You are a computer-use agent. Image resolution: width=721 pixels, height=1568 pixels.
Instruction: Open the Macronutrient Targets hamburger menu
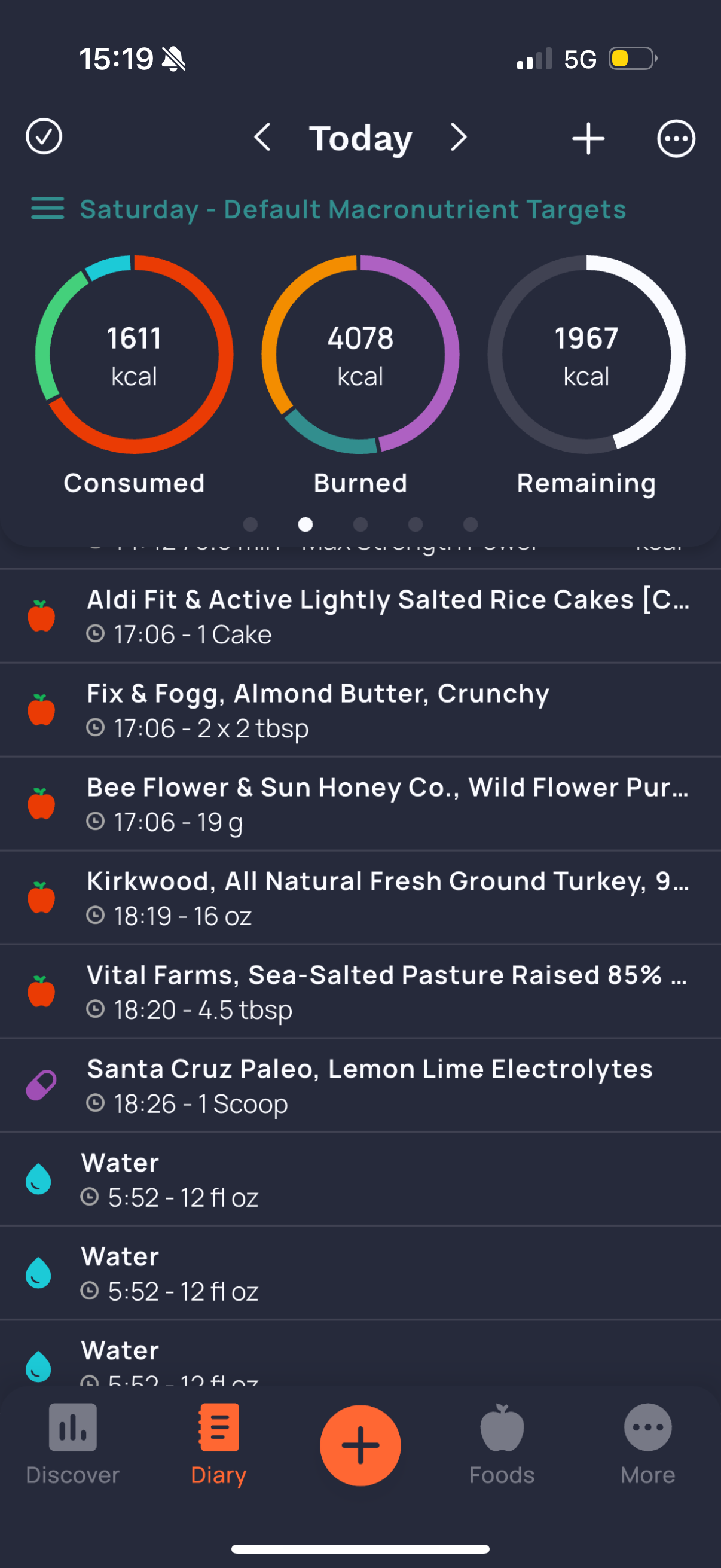tap(47, 208)
